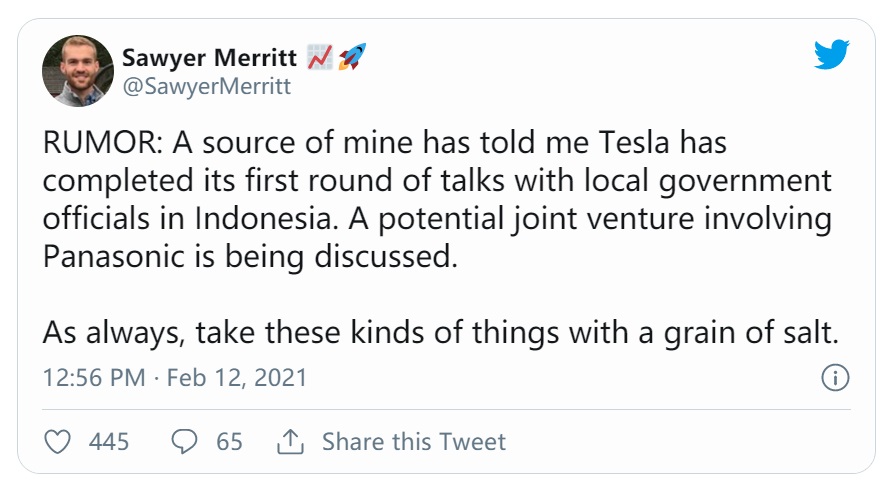Open the info circle icon
This screenshot has width=890, height=486.
(x=835, y=378)
